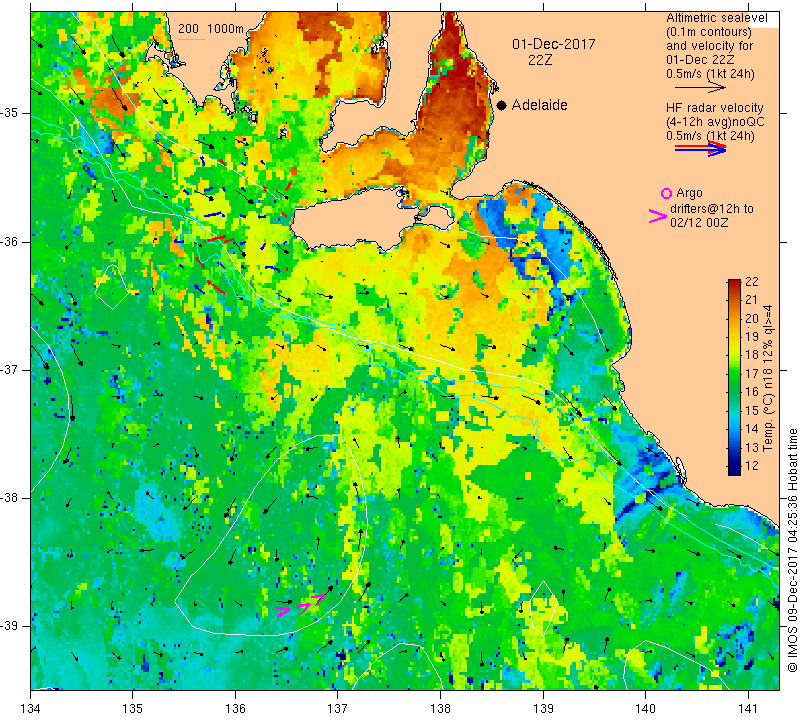800x720 pixels.
Task: Click the HF radar red-blue arrow legend
Action: pyautogui.click(x=700, y=149)
